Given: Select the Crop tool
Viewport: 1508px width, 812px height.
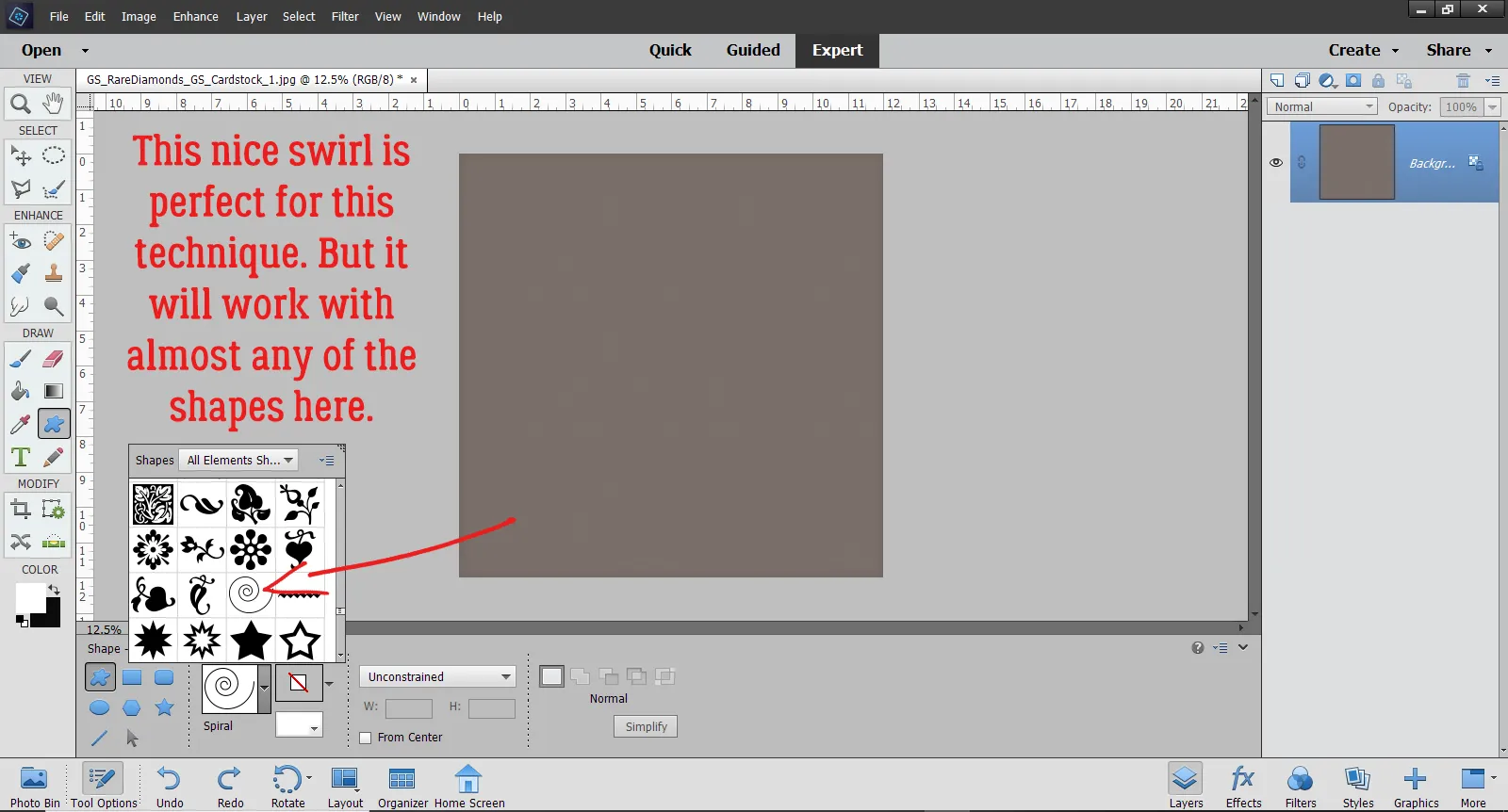Looking at the screenshot, I should click(x=20, y=510).
